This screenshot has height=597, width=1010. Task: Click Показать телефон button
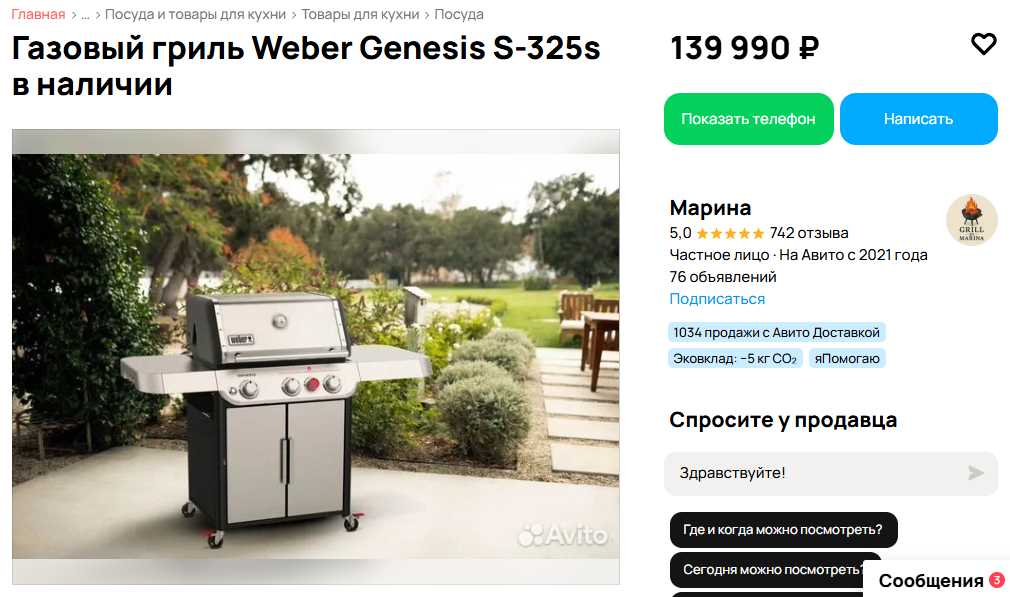[748, 119]
